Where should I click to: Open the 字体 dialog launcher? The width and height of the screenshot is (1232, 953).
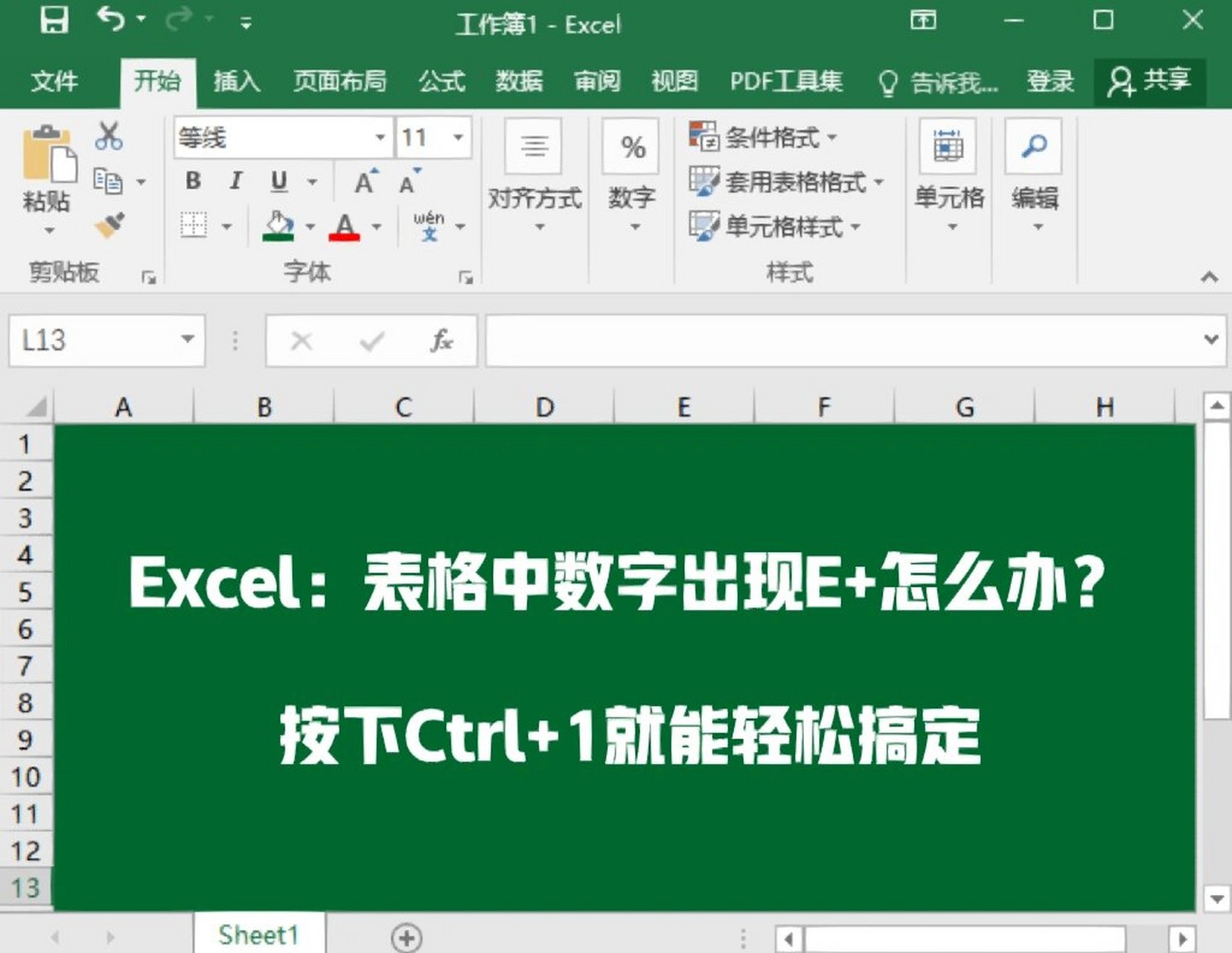[x=466, y=278]
